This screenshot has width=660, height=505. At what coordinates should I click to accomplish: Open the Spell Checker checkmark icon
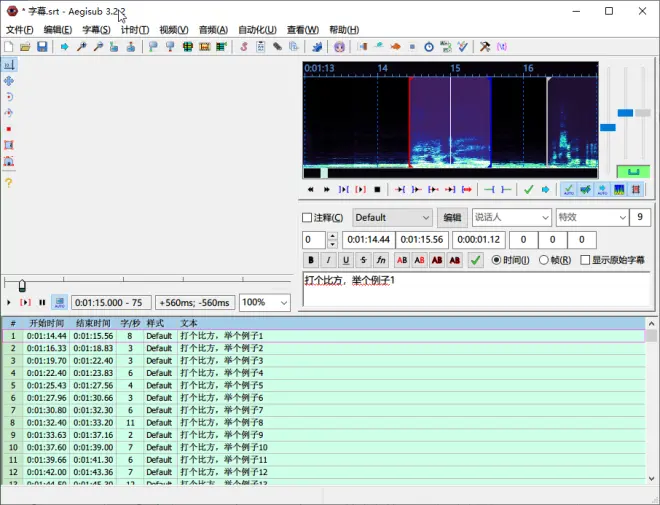[463, 47]
